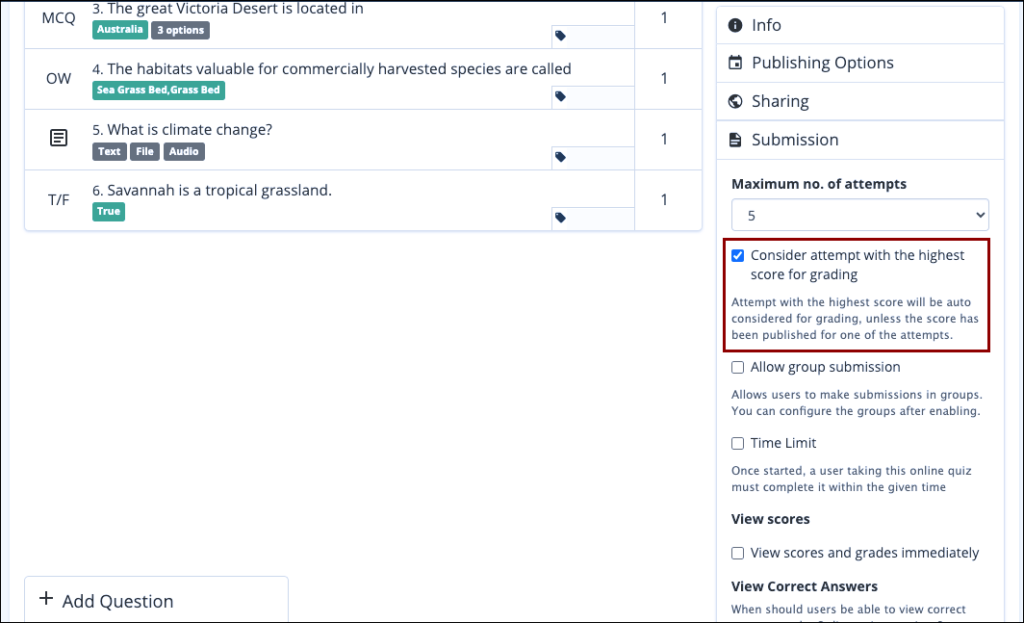Uncheck Consider attempt with the highest score
The width and height of the screenshot is (1024, 623).
[738, 256]
